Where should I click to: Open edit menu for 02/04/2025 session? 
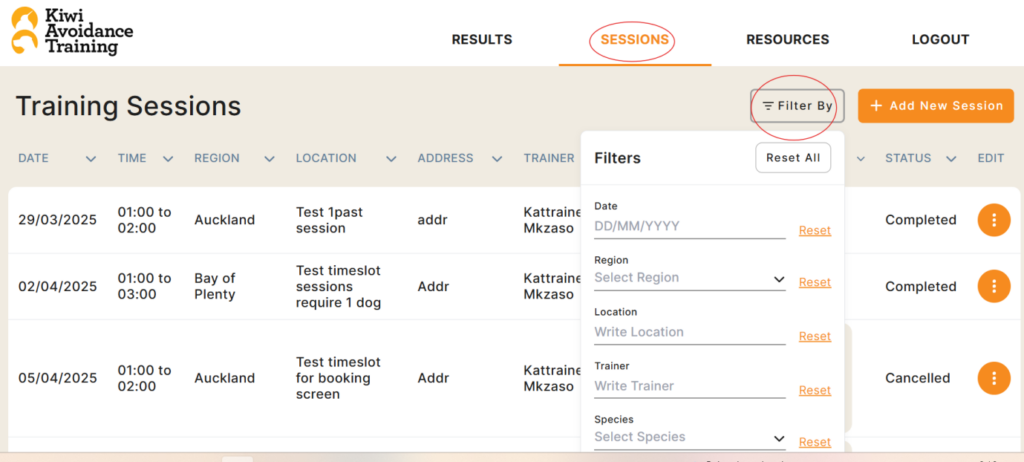pos(994,286)
